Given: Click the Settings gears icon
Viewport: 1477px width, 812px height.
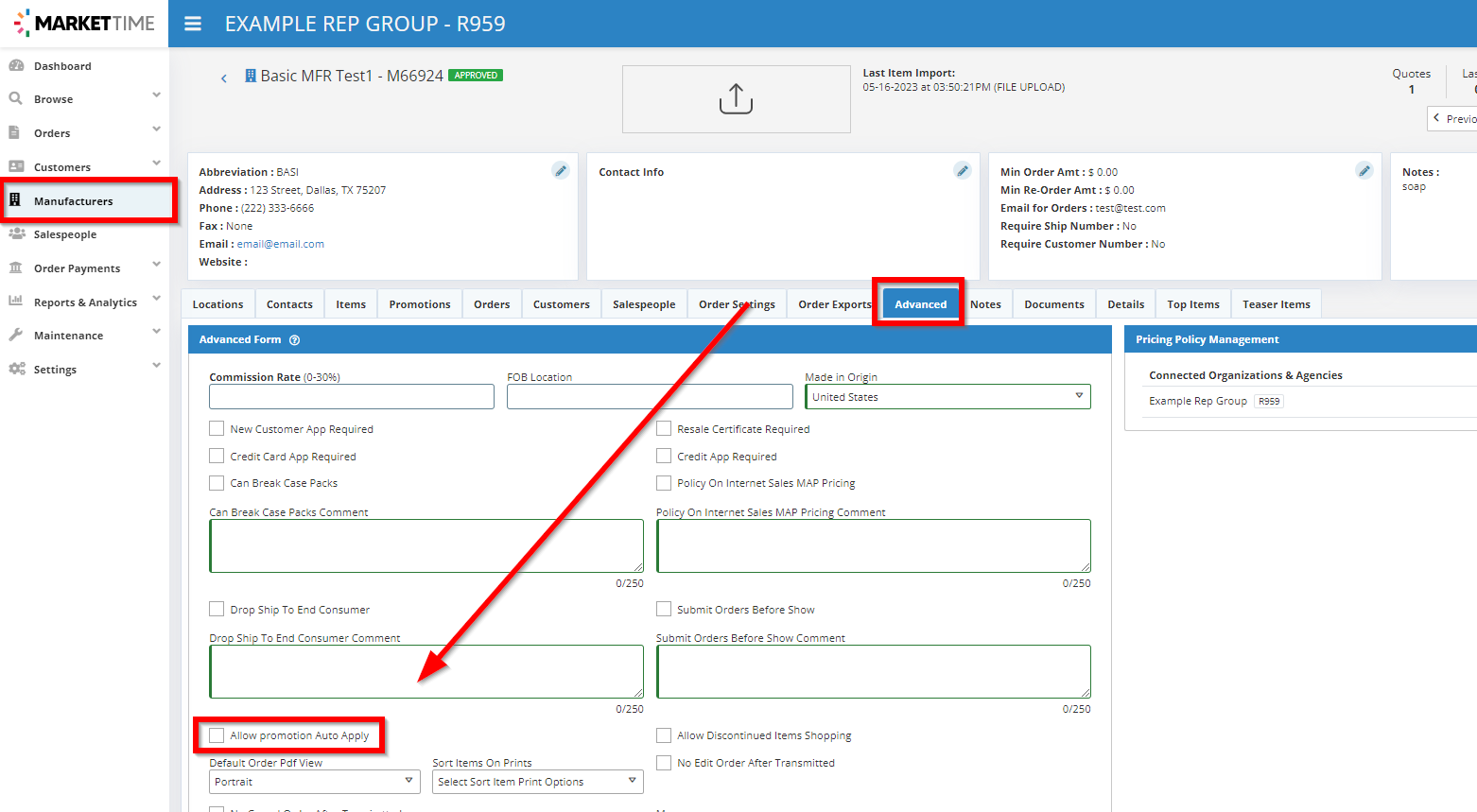Looking at the screenshot, I should click(x=17, y=369).
